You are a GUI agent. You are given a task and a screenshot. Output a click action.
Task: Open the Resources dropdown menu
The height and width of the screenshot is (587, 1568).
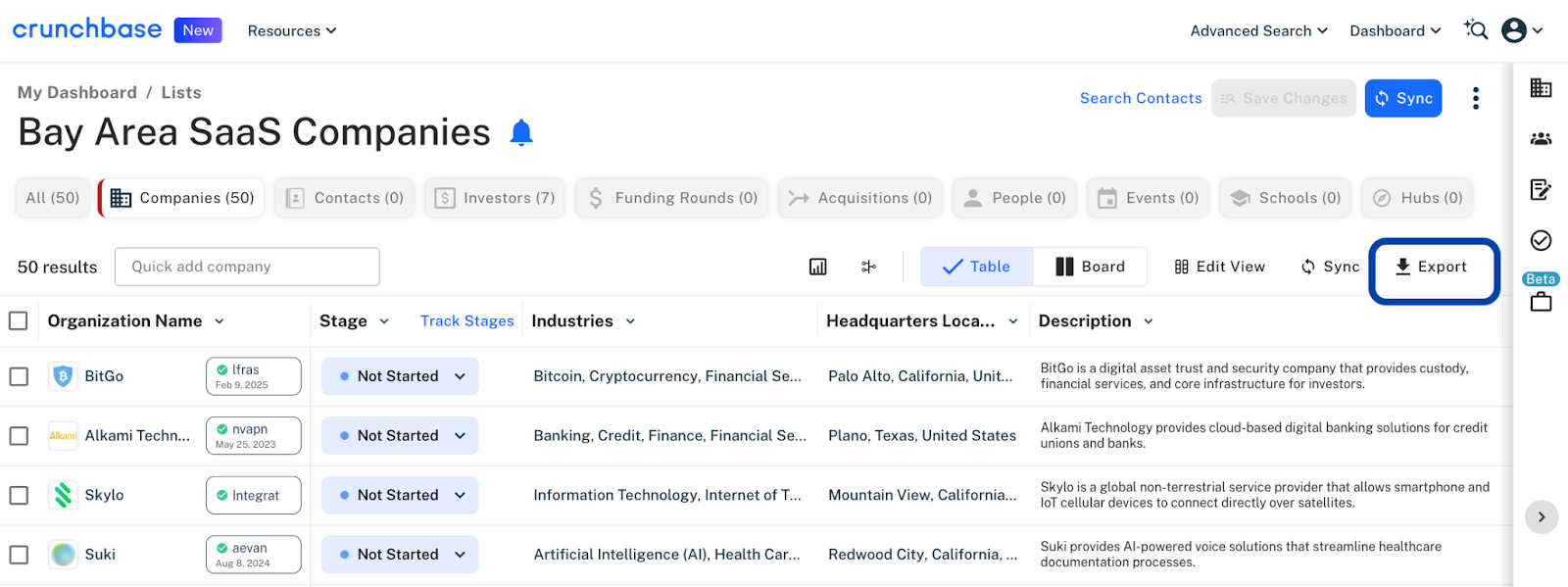pos(292,30)
